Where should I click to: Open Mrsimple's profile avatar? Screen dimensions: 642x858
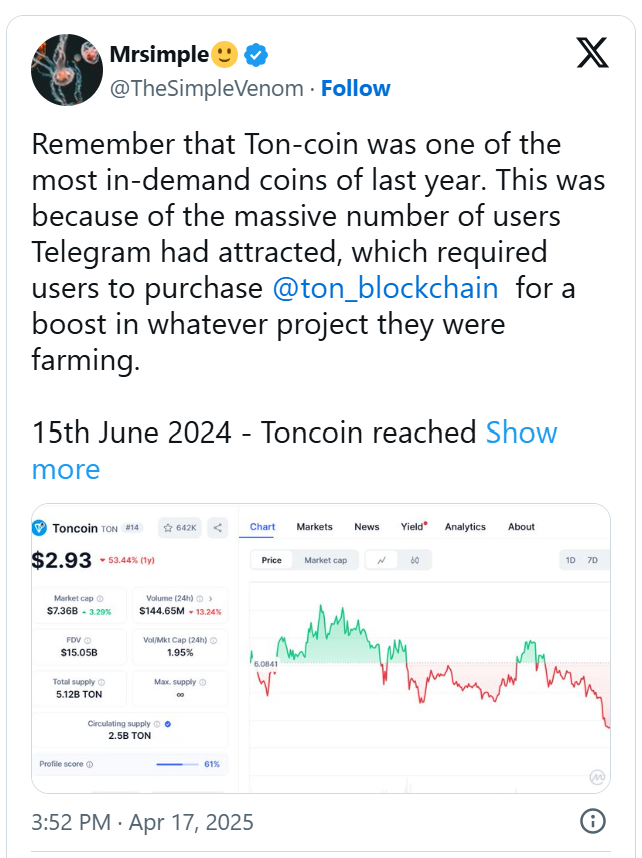(67, 70)
